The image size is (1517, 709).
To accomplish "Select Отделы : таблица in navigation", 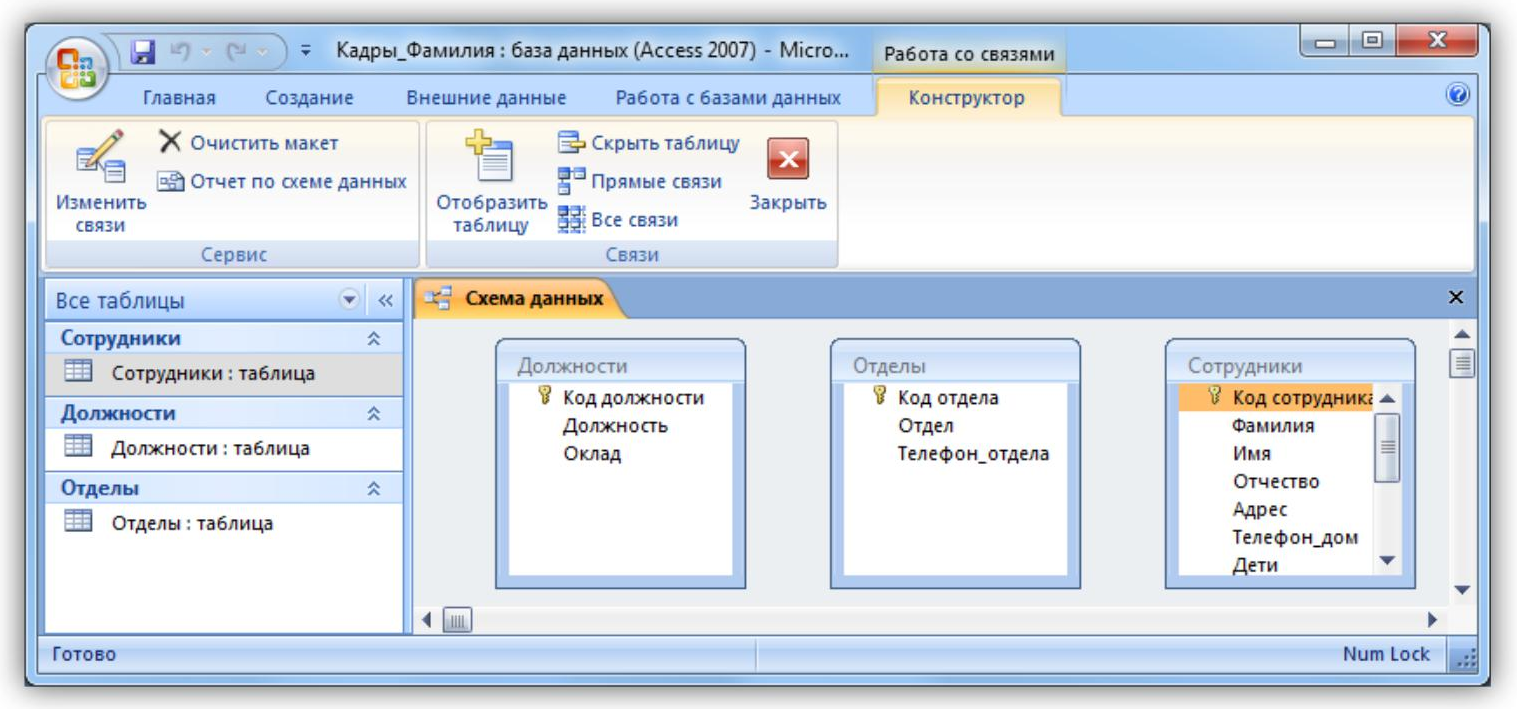I will click(x=224, y=523).
